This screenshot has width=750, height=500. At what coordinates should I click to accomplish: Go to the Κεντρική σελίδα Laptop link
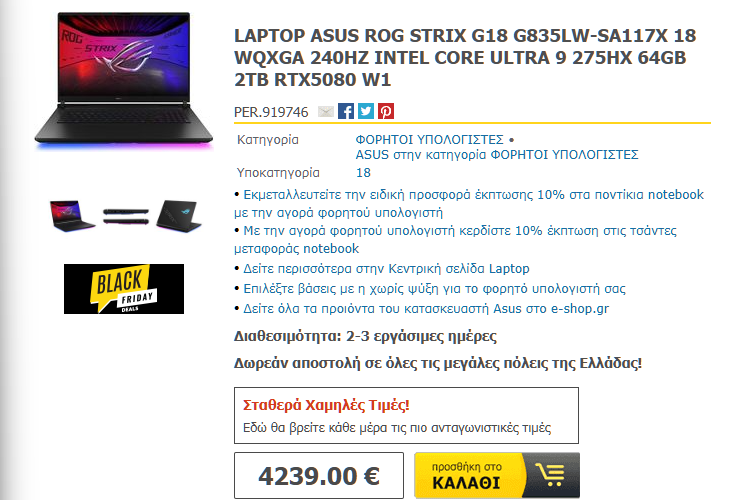(x=386, y=269)
